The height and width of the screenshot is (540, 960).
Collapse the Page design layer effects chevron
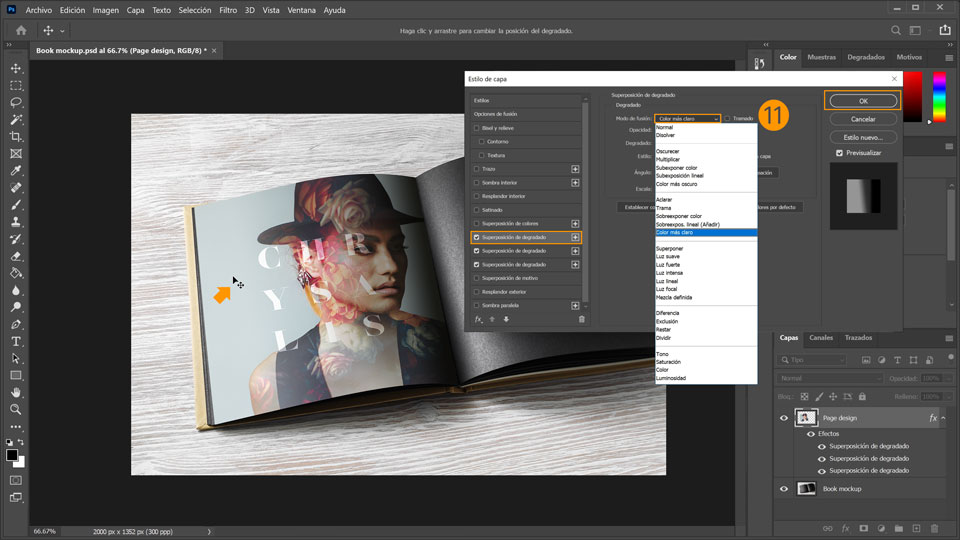(x=943, y=418)
